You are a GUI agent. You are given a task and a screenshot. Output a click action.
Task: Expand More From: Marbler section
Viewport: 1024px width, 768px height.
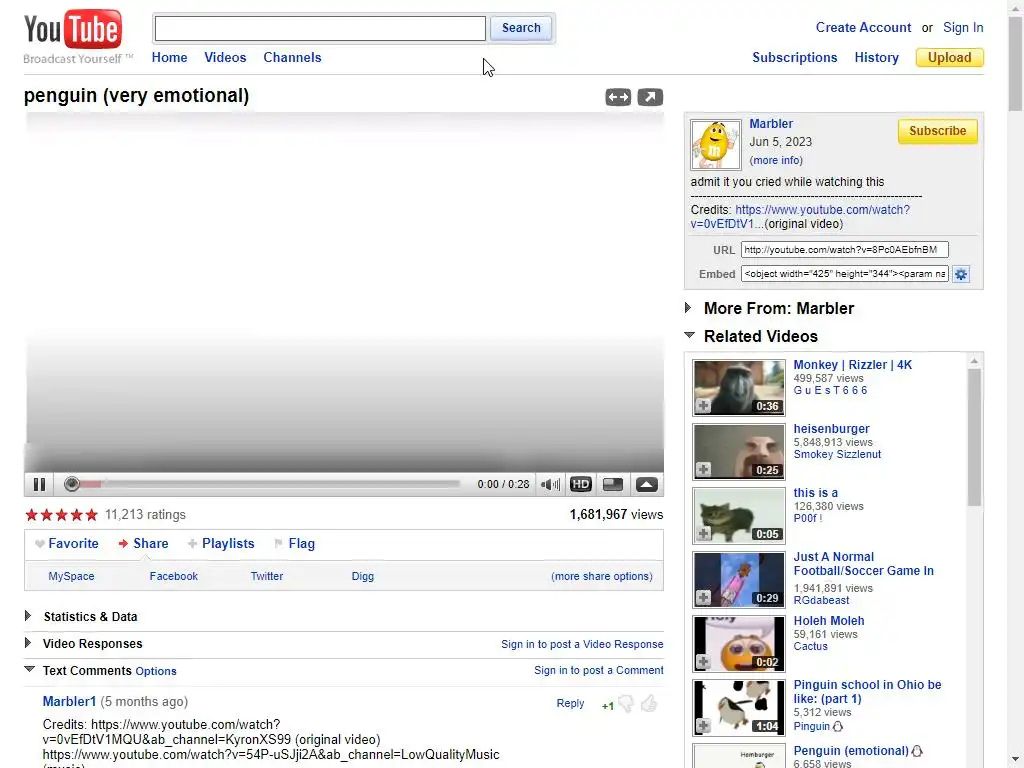tap(688, 308)
